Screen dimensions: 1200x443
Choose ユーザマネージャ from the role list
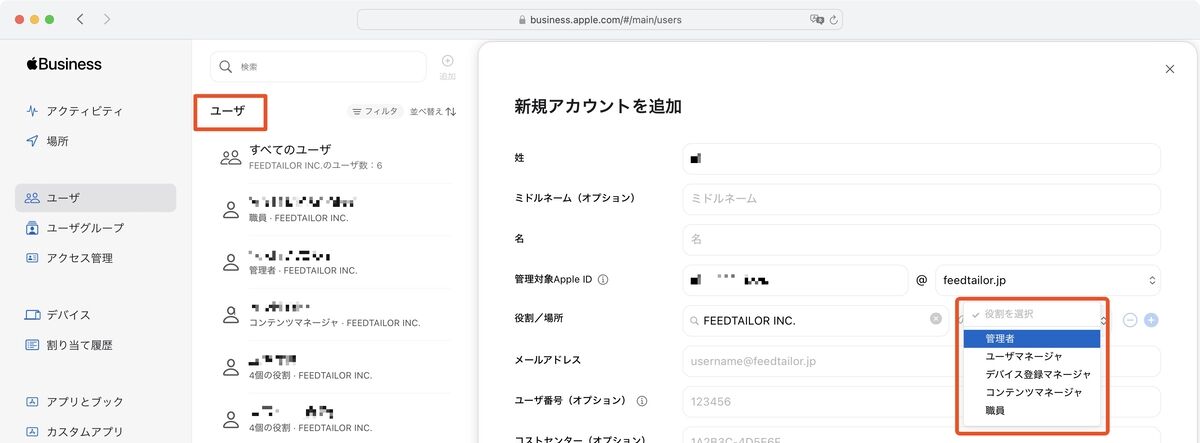[1031, 356]
